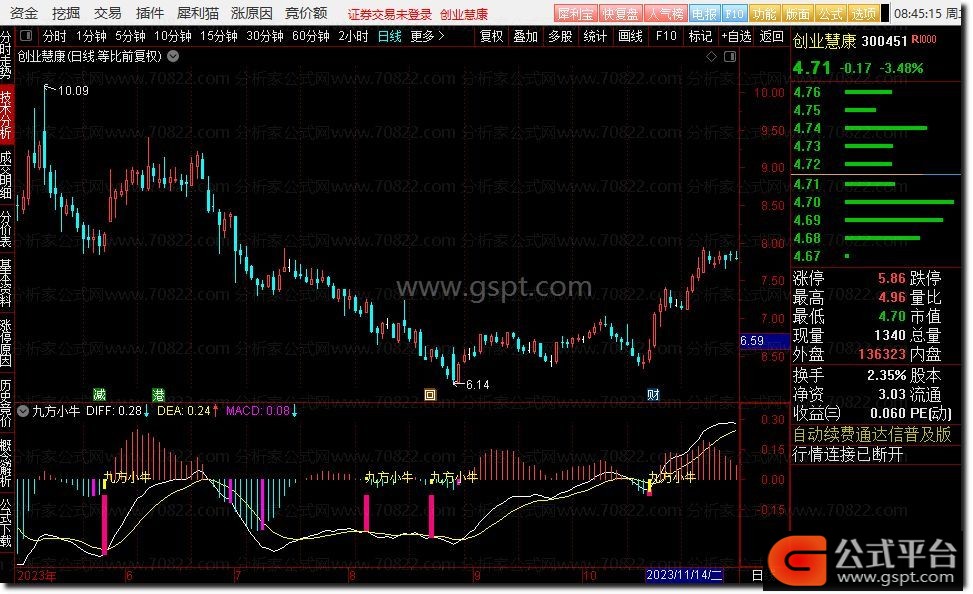Open the 版面 layout button
973x594 pixels.
797,14
